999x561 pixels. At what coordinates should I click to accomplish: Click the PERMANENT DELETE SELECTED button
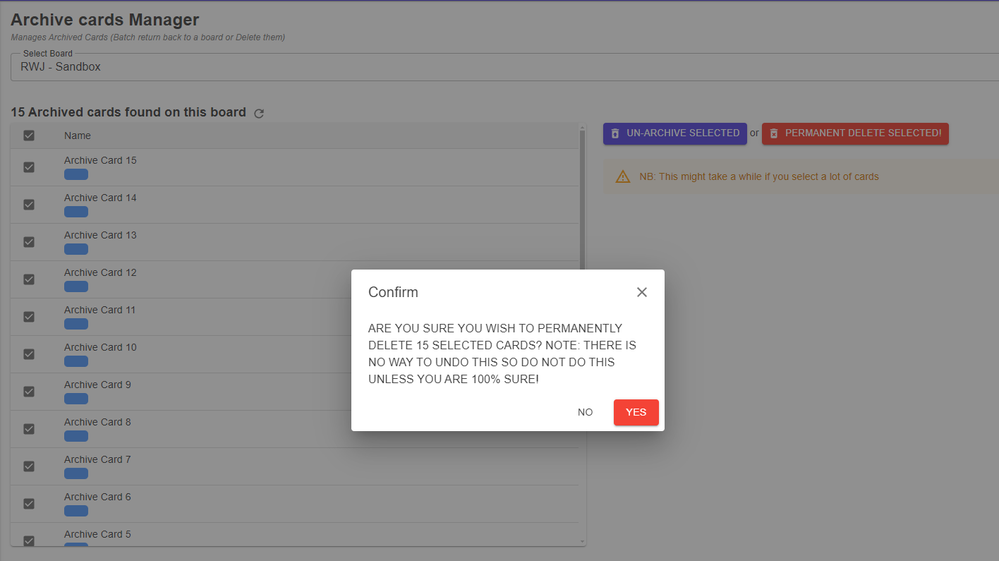click(x=855, y=133)
